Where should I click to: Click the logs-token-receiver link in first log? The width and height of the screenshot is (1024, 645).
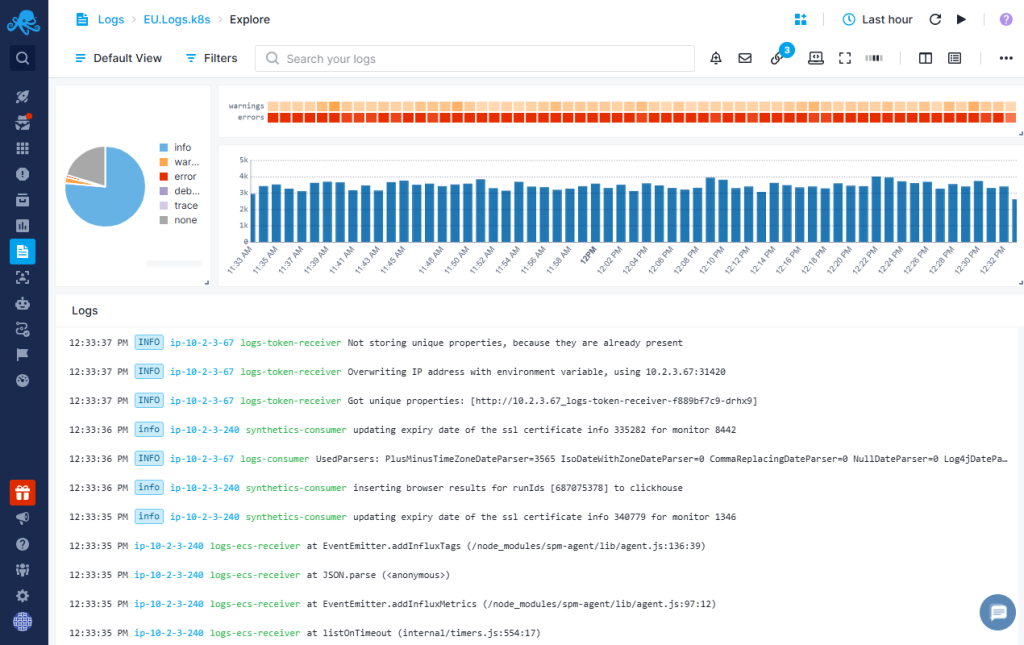point(291,343)
